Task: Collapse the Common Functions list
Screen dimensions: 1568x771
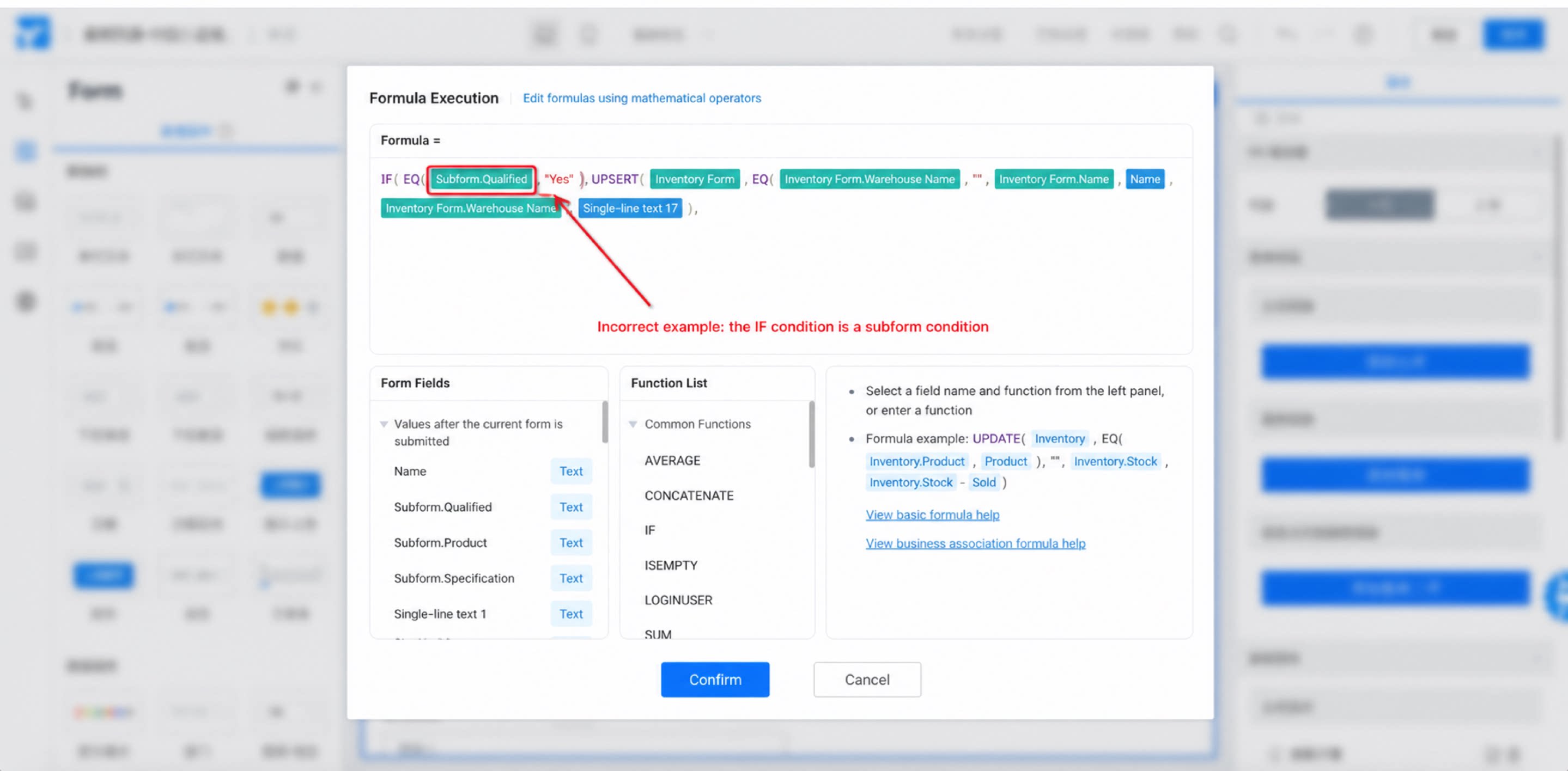Action: [x=633, y=424]
